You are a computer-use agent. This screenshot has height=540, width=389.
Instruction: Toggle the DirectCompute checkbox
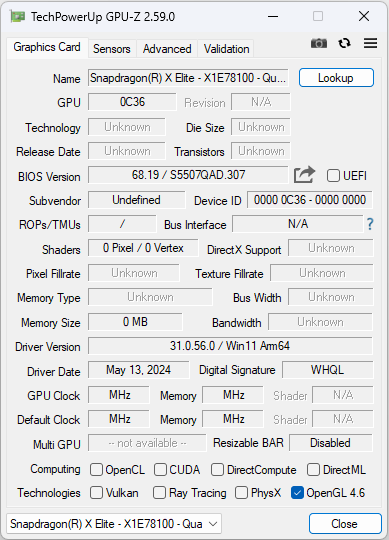click(217, 469)
